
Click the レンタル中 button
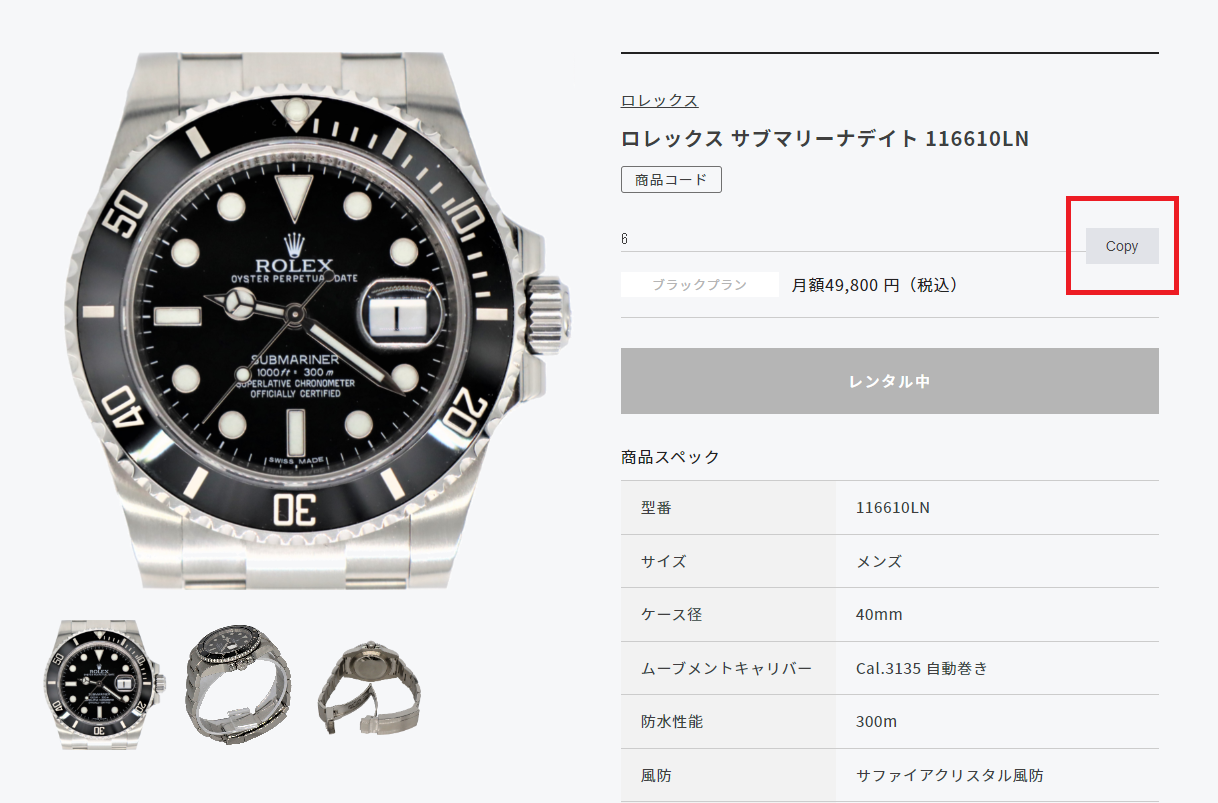(x=890, y=381)
